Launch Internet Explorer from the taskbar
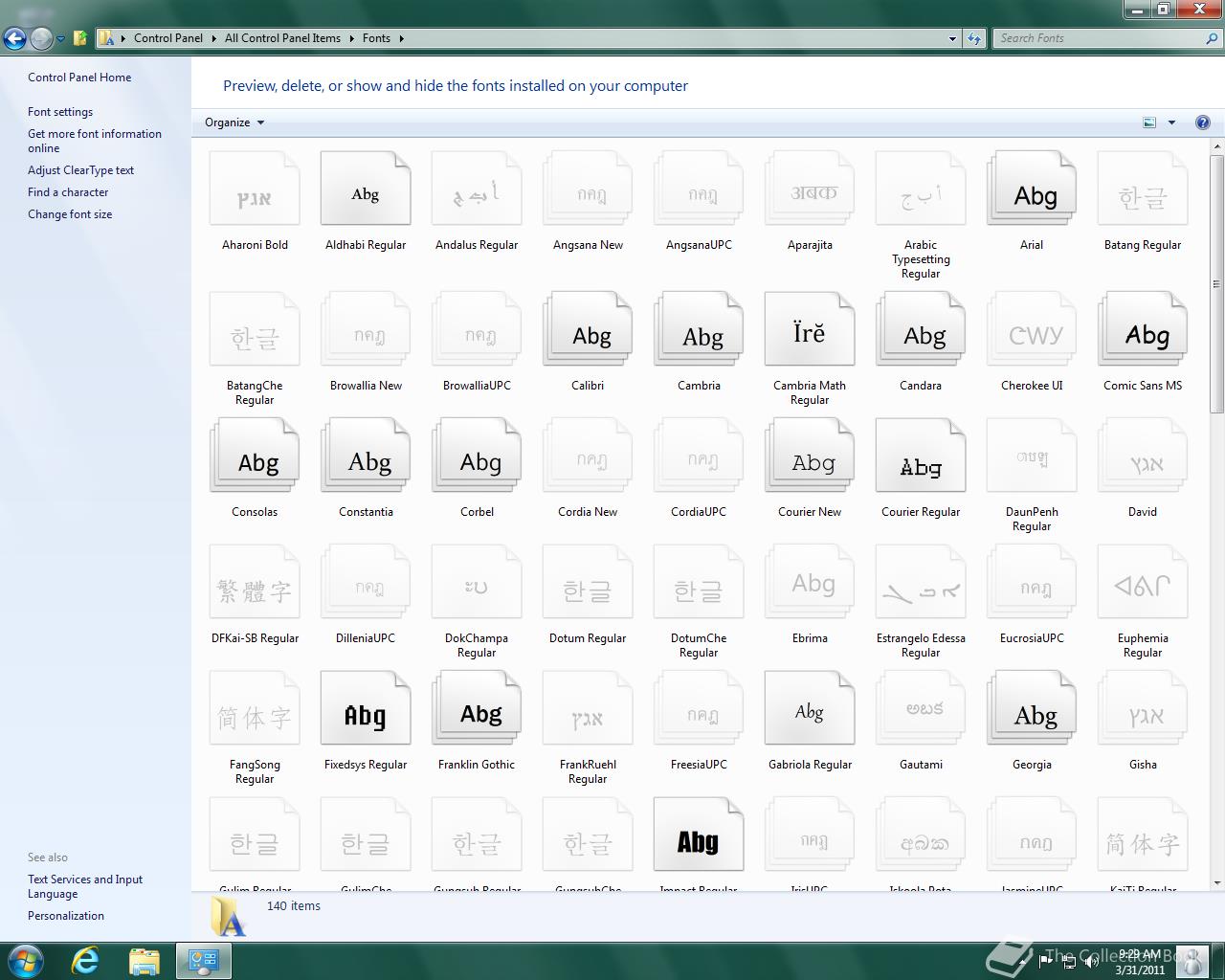The width and height of the screenshot is (1225, 980). [x=85, y=961]
